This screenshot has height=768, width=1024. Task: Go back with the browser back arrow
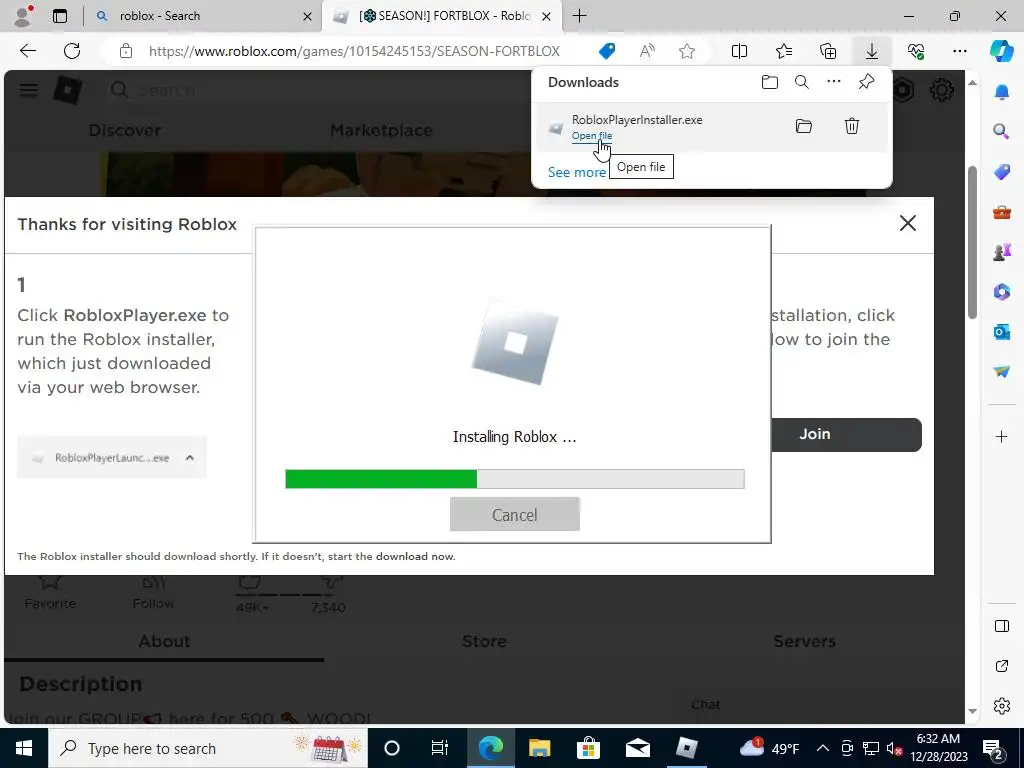pyautogui.click(x=27, y=51)
